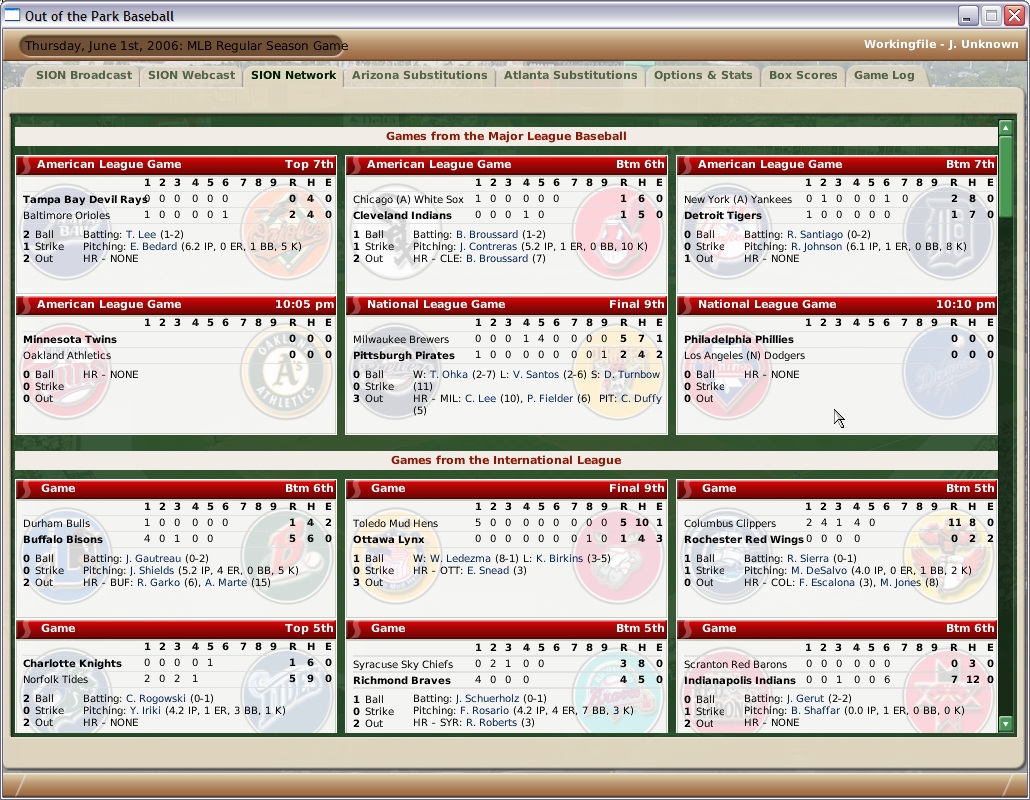
Task: Open batter J. Gerut's link
Action: (805, 698)
